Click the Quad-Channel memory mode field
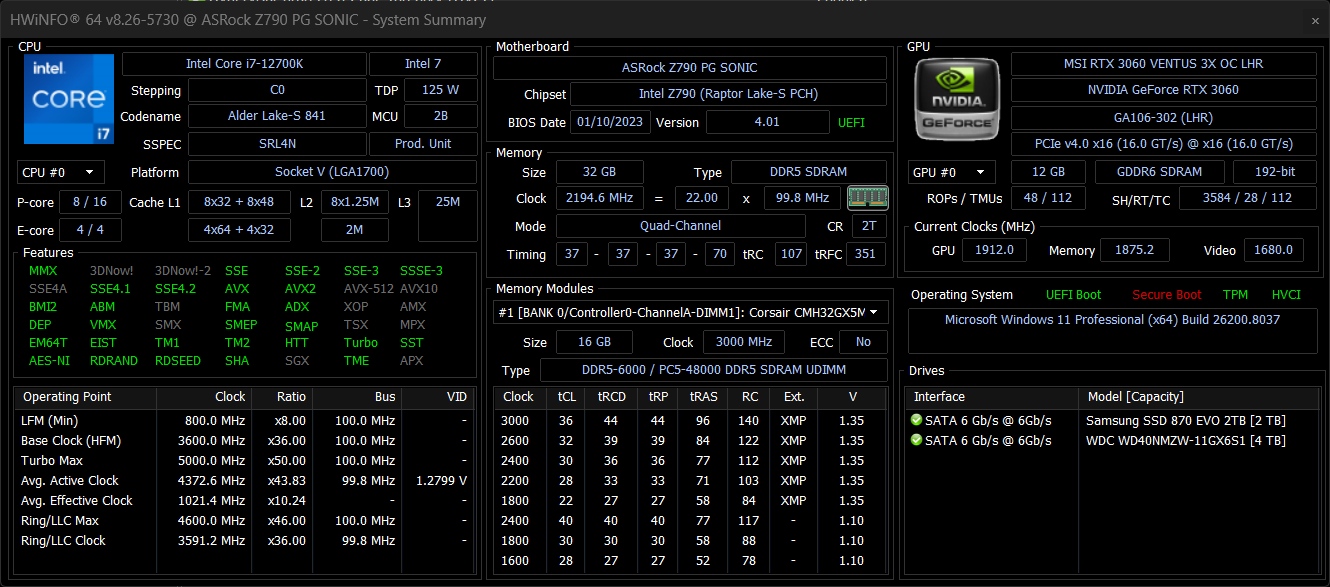1330x587 pixels. click(680, 226)
